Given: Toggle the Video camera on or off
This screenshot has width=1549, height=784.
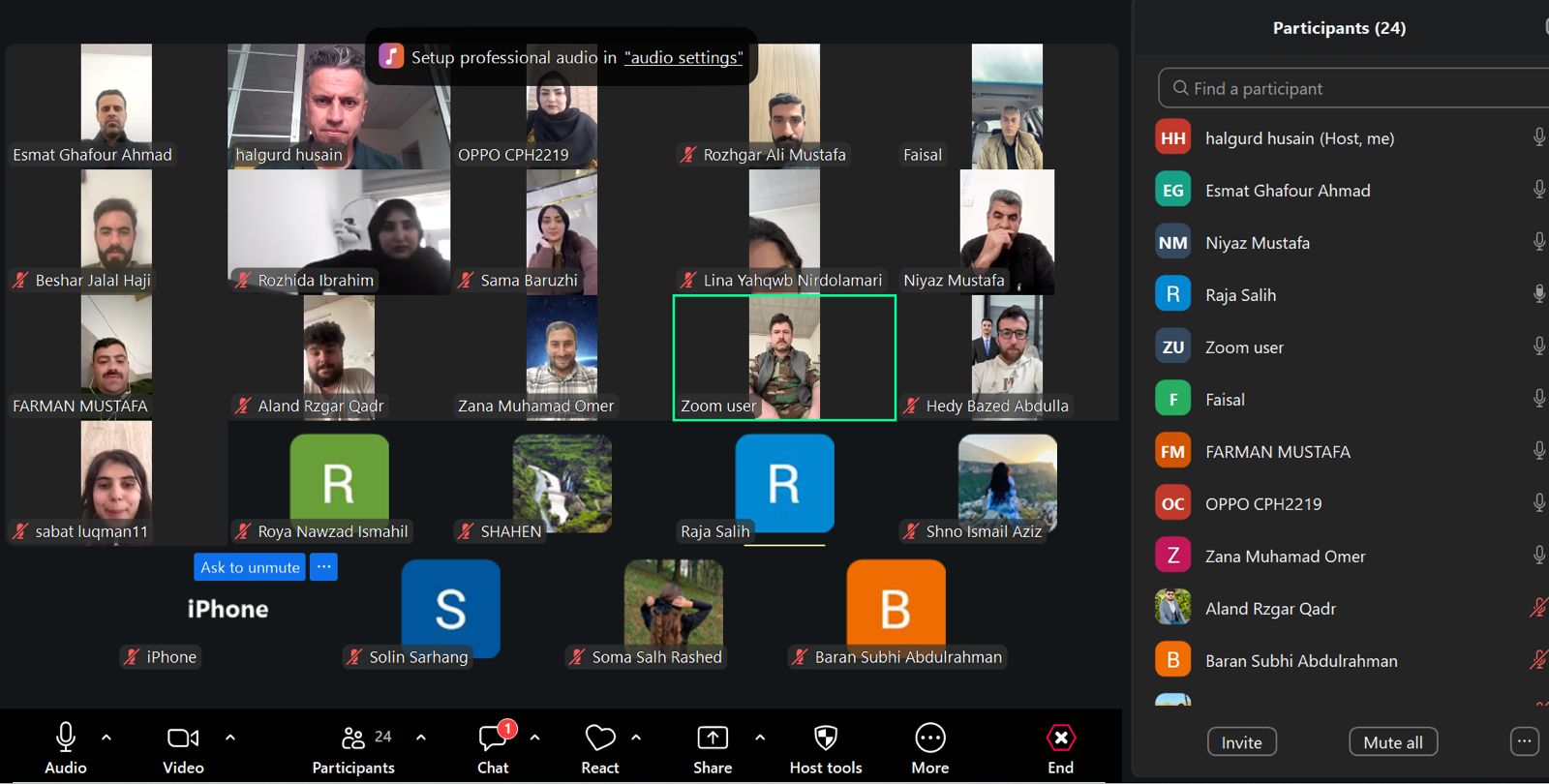Looking at the screenshot, I should pyautogui.click(x=183, y=739).
